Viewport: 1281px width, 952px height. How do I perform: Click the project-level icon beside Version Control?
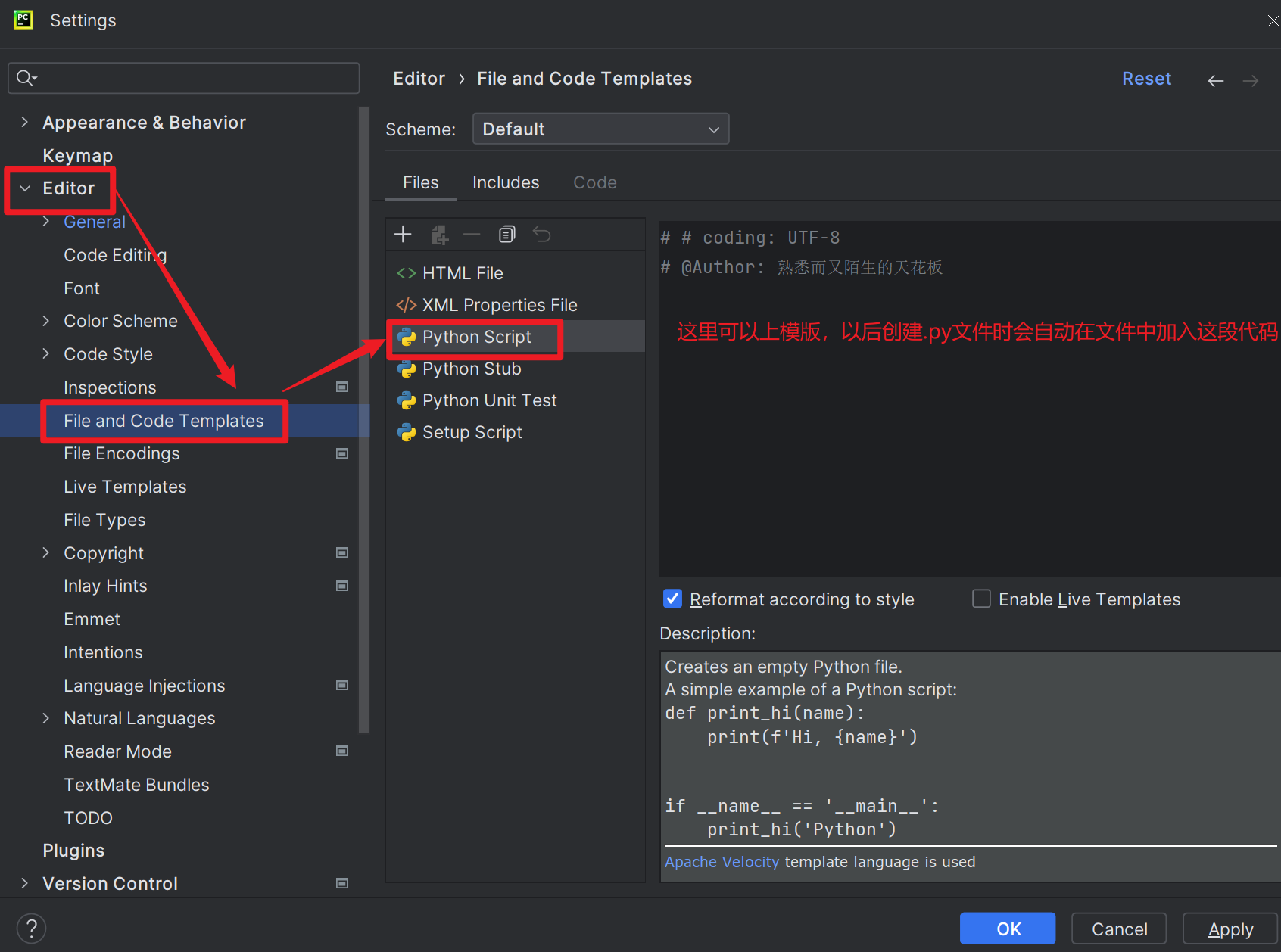[342, 883]
